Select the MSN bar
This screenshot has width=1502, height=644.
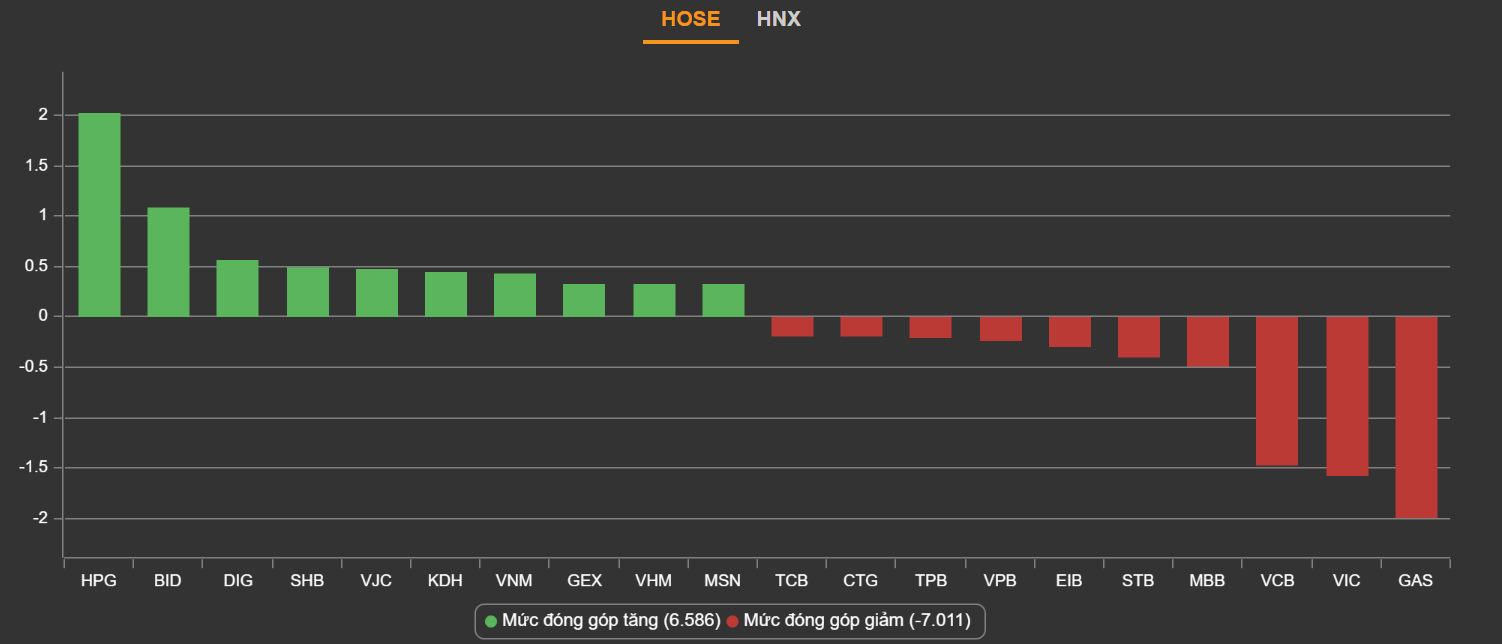point(723,300)
